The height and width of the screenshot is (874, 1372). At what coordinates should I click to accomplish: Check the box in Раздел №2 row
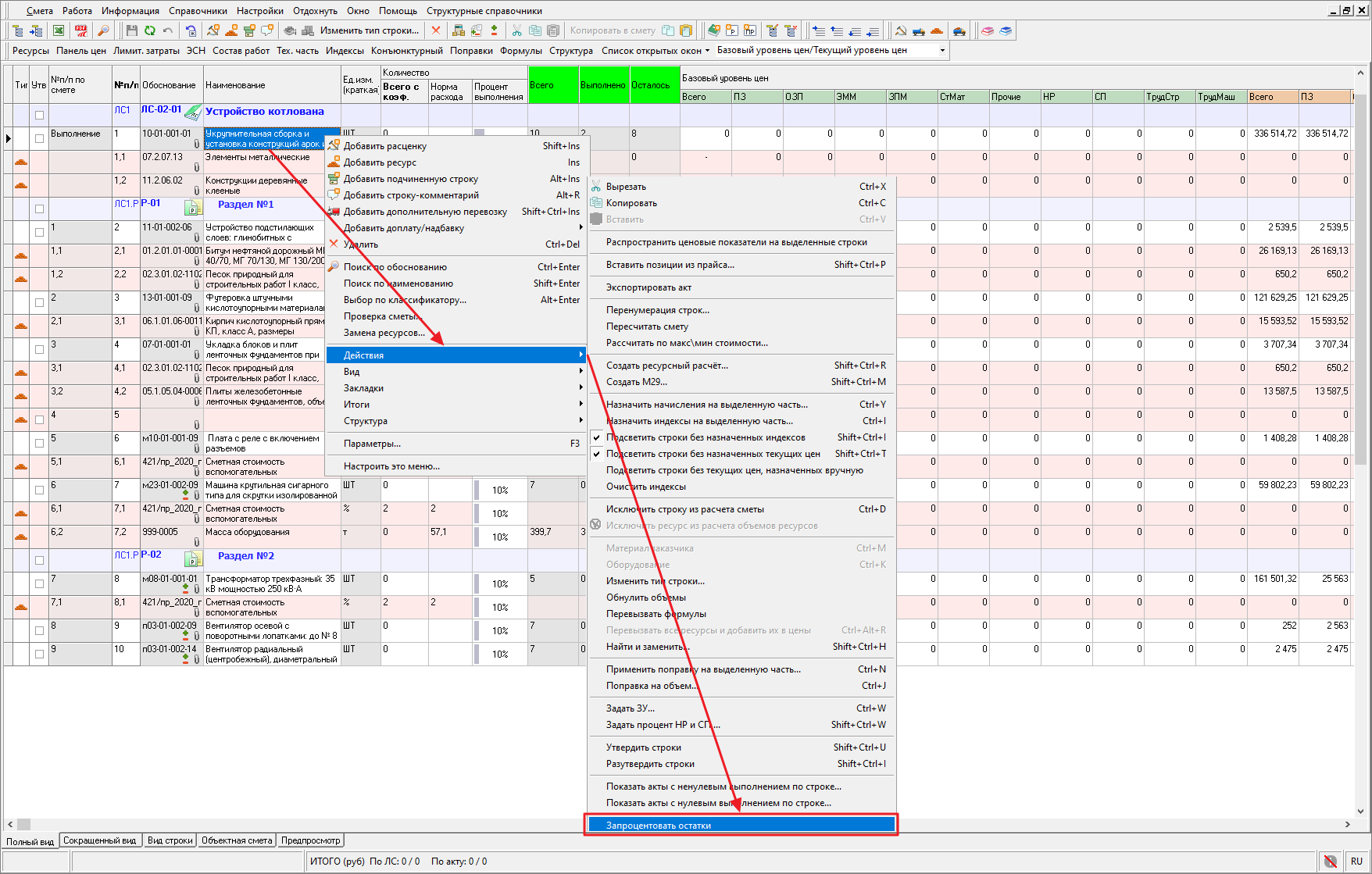click(39, 560)
